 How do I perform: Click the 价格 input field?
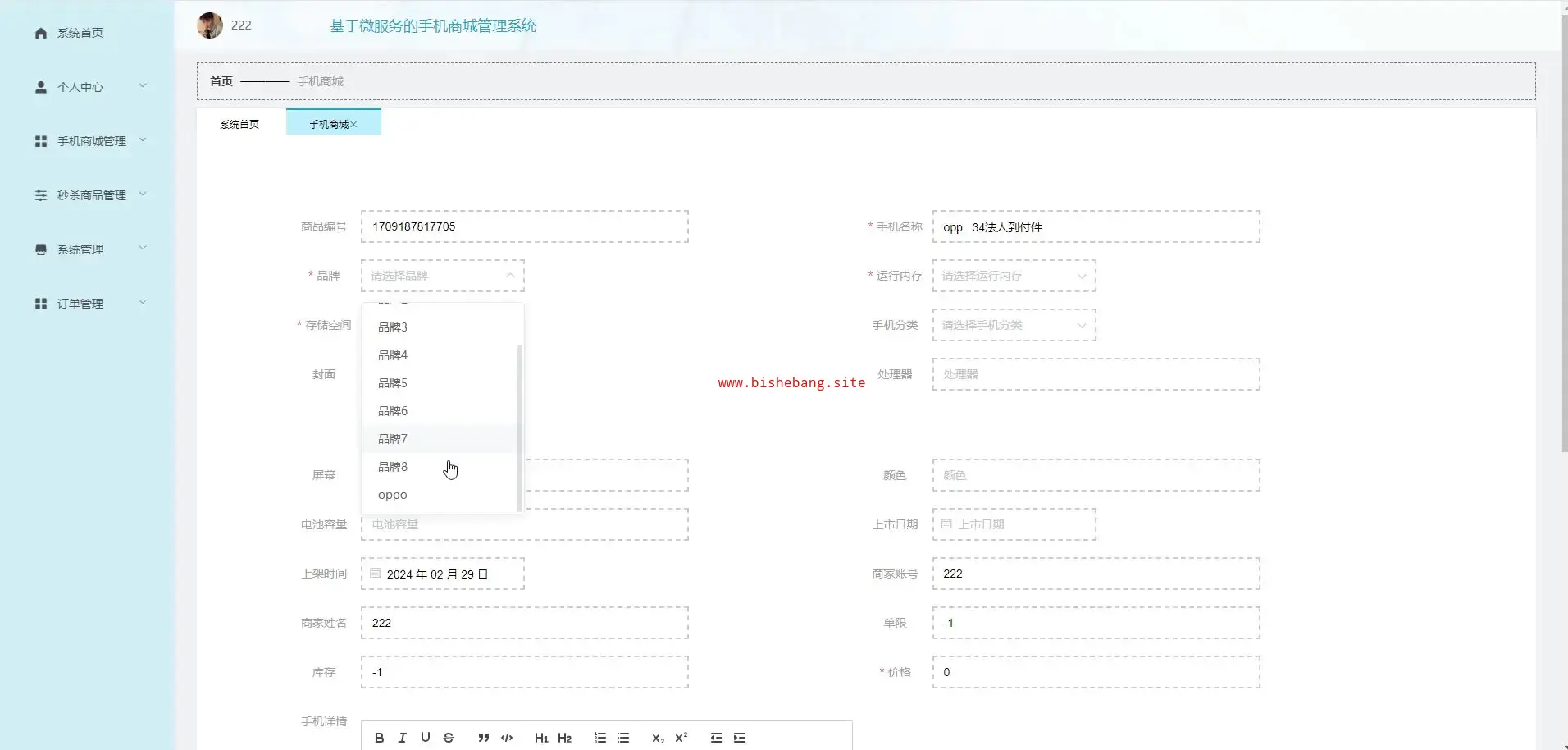(x=1096, y=672)
